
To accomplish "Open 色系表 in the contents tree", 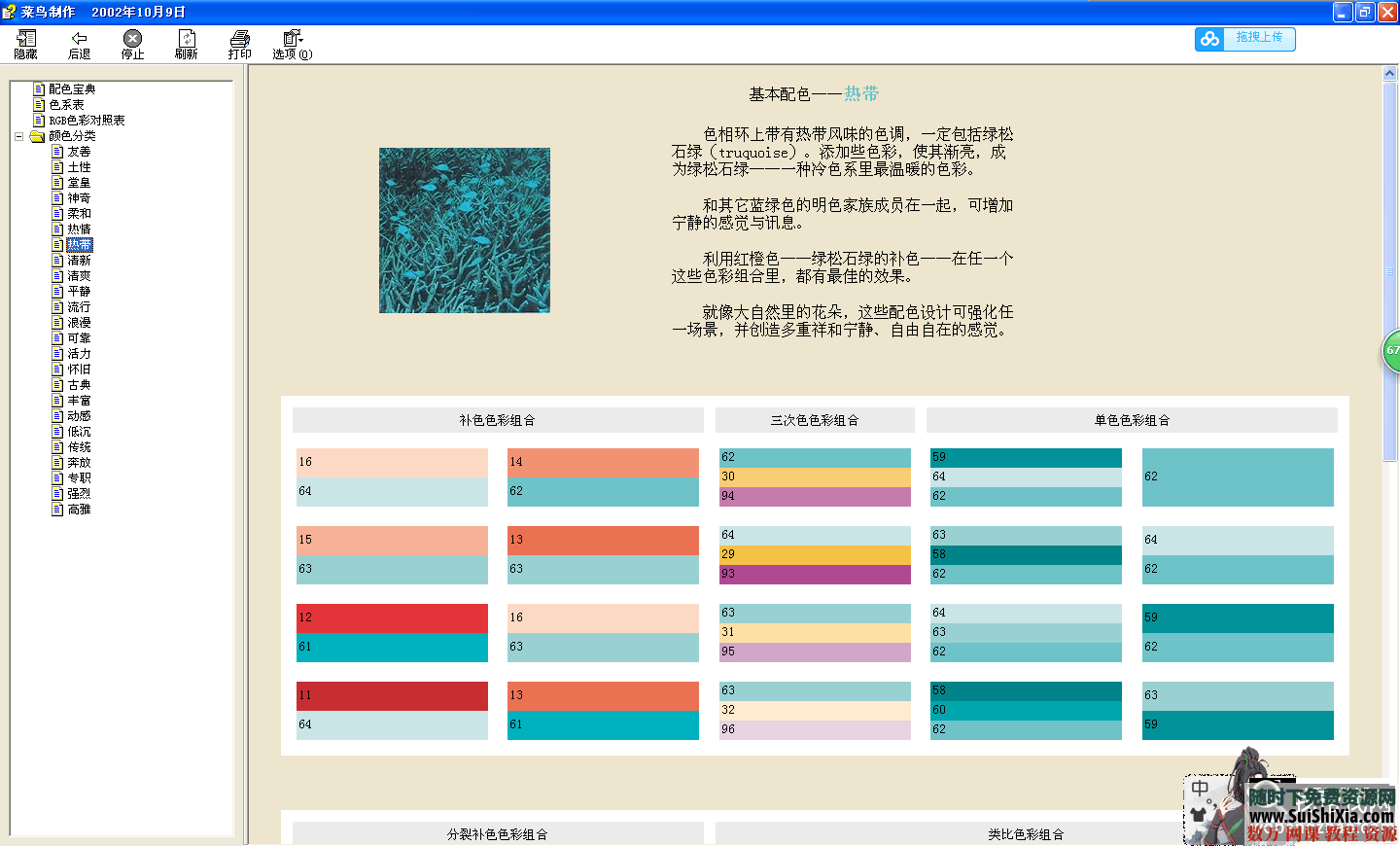I will 66,105.
